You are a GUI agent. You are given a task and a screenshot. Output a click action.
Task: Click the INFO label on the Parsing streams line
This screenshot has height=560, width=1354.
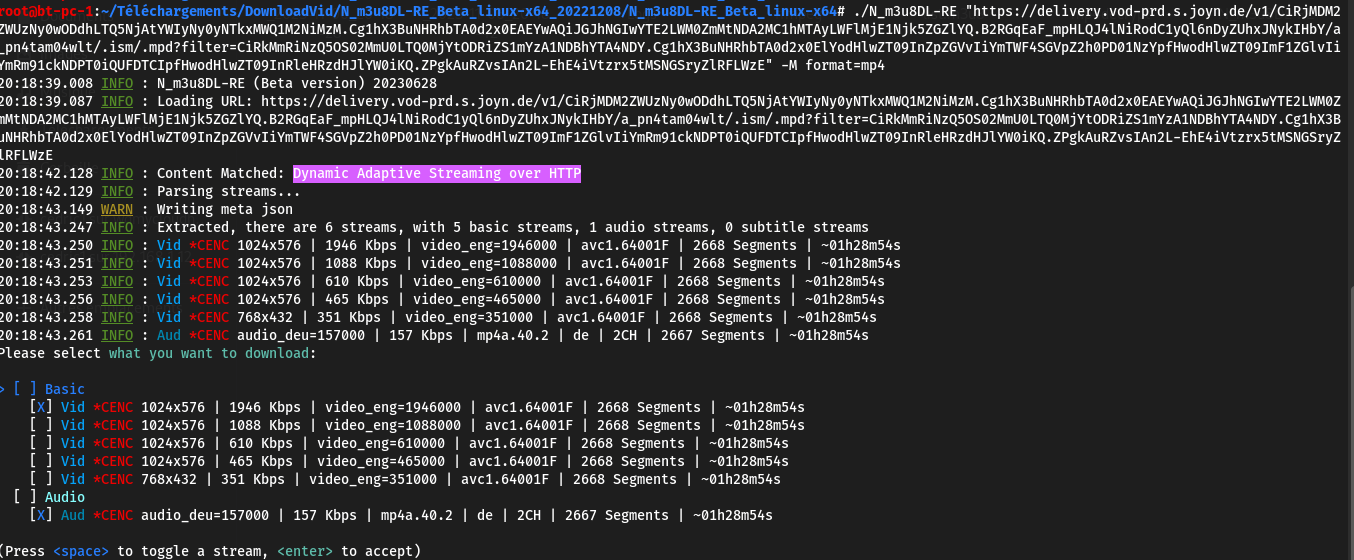click(117, 191)
